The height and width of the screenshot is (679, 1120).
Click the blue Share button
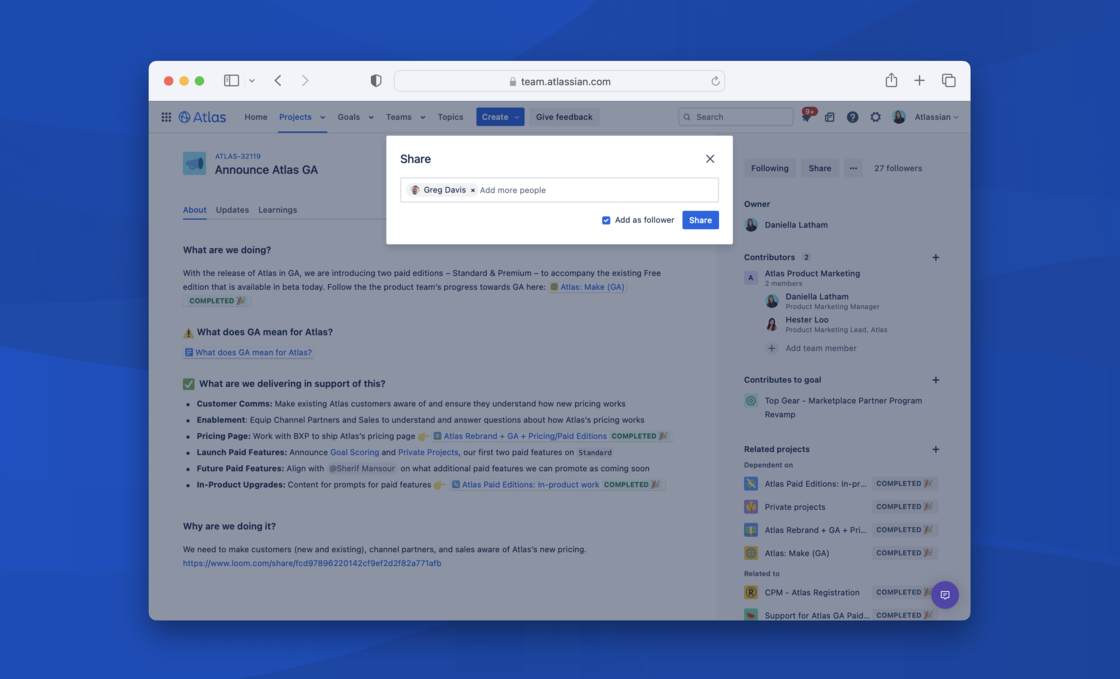pyautogui.click(x=700, y=220)
